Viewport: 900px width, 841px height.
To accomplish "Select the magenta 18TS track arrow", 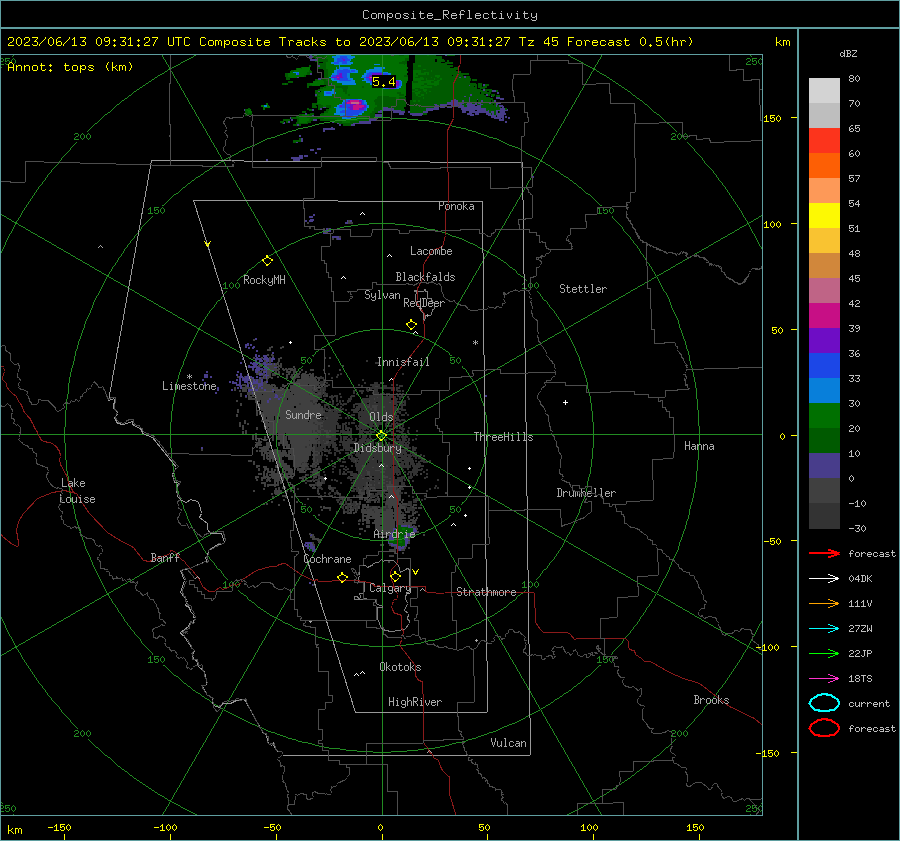I will click(x=824, y=679).
